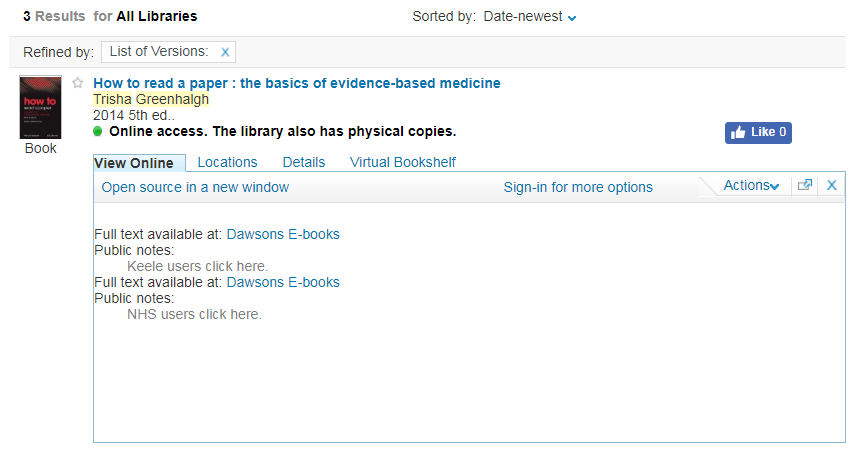The image size is (857, 452).
Task: Click the Facebook Like thumbs-up button
Action: click(x=758, y=132)
